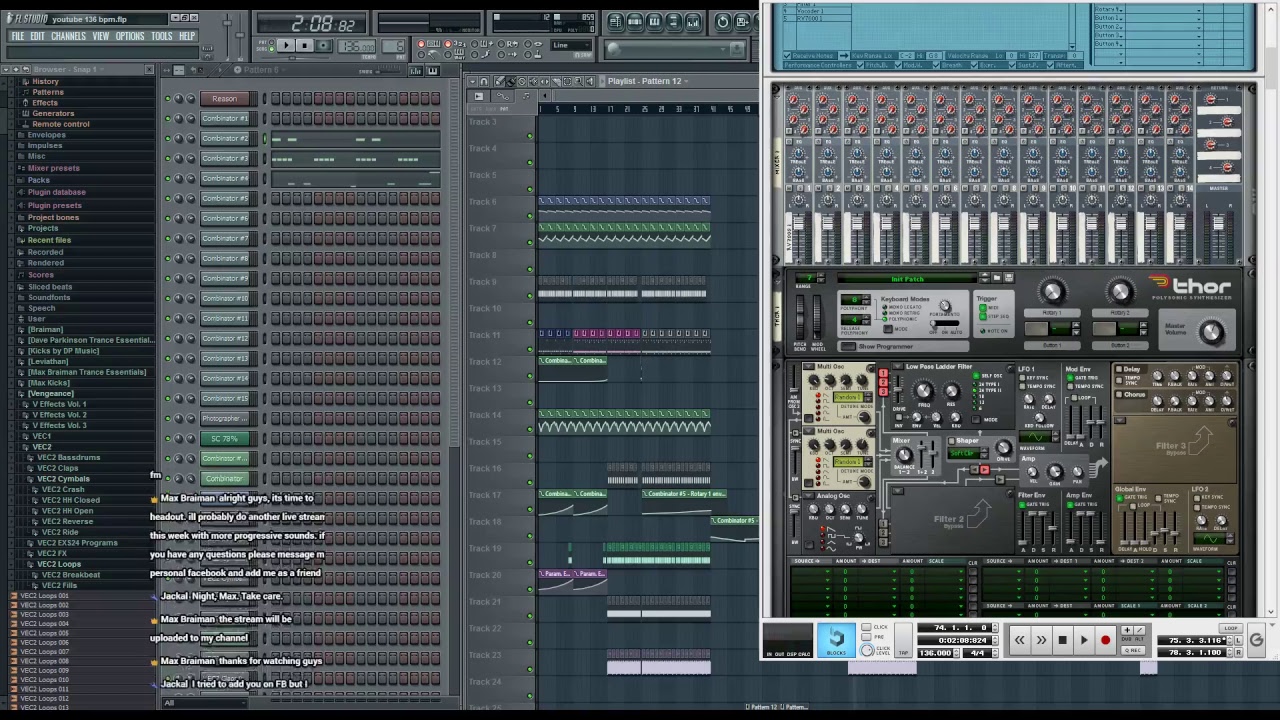Click the FL Studio transport stop button

[x=305, y=45]
